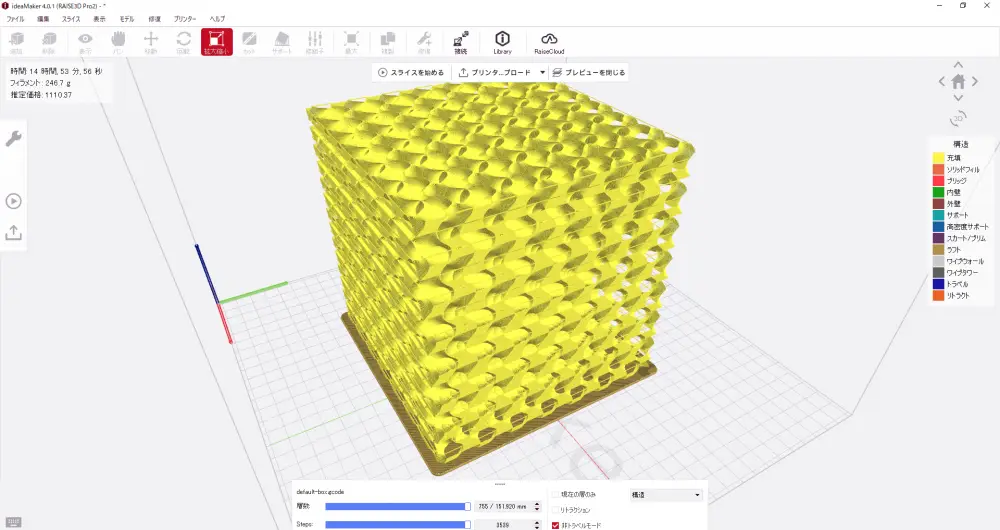Image resolution: width=1000 pixels, height=530 pixels.
Task: Select the 拡大縮小 scale tool
Action: click(x=216, y=41)
